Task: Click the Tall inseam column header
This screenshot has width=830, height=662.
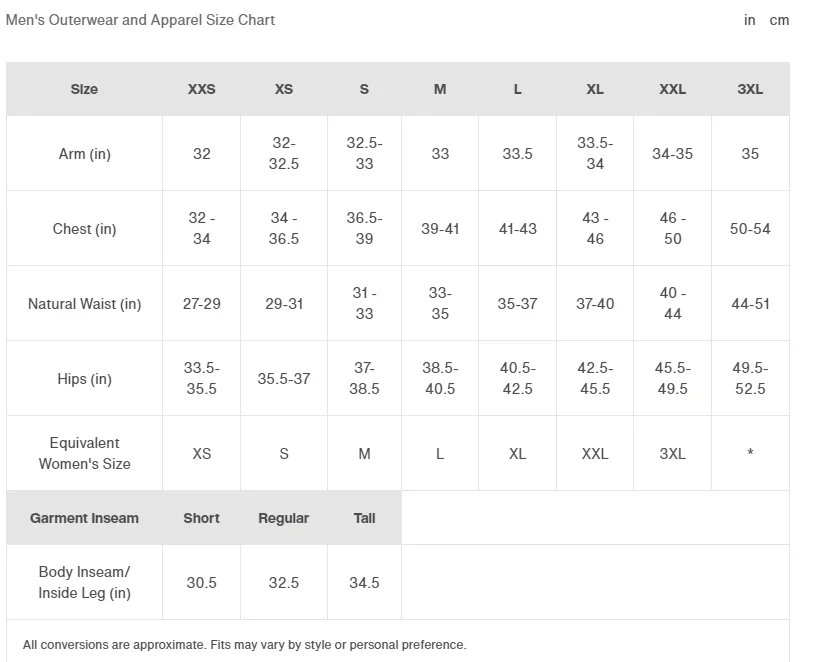Action: pyautogui.click(x=364, y=518)
